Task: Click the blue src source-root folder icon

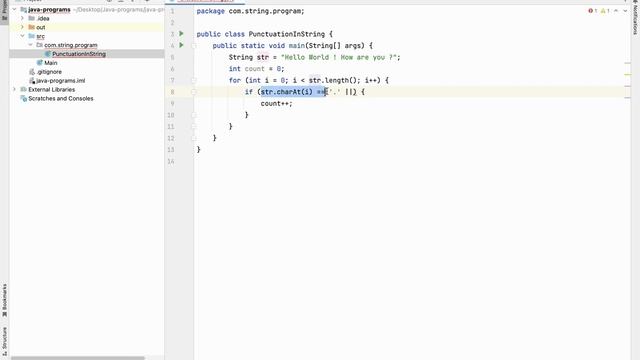Action: click(x=32, y=36)
